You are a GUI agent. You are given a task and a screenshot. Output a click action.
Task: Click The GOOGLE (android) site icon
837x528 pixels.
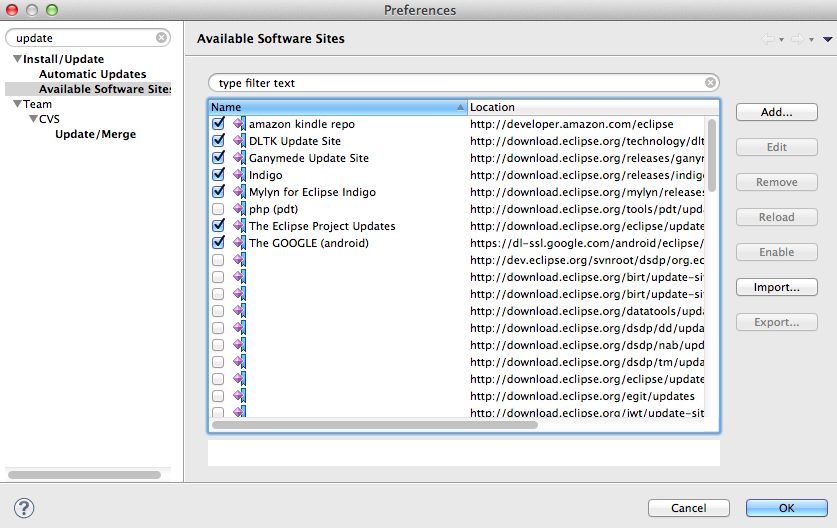[x=240, y=243]
